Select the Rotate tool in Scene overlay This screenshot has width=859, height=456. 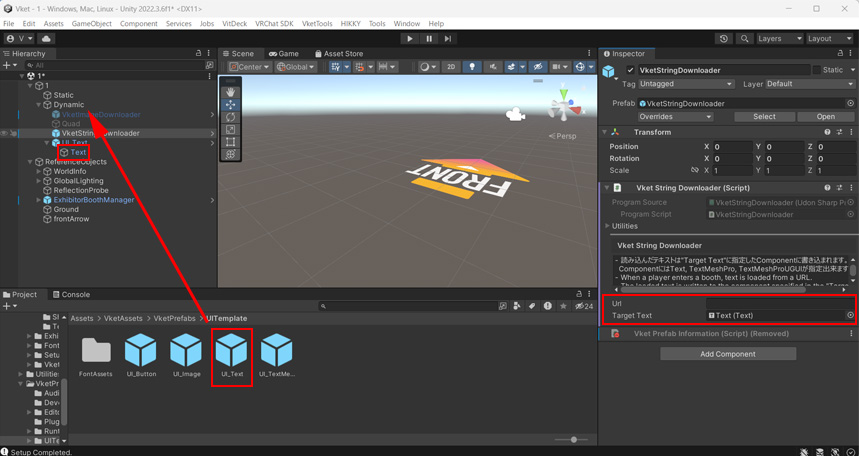tap(232, 117)
